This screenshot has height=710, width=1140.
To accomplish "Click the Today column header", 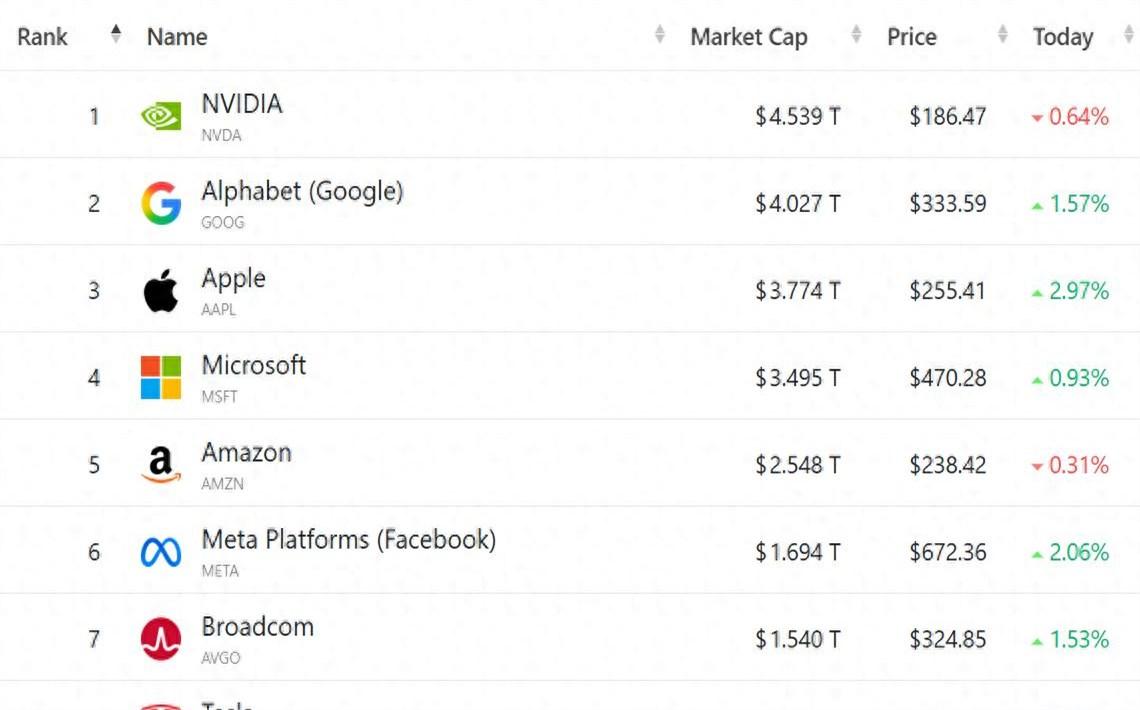I will click(x=1063, y=37).
